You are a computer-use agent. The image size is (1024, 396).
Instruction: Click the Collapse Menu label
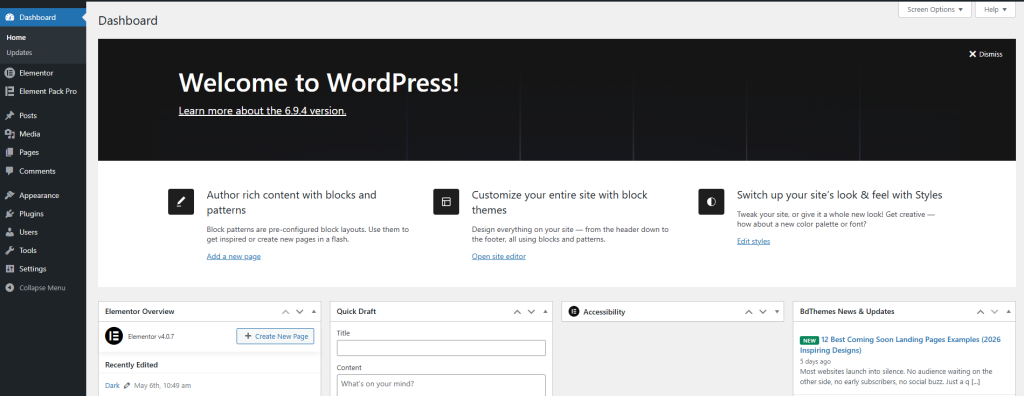click(x=42, y=288)
